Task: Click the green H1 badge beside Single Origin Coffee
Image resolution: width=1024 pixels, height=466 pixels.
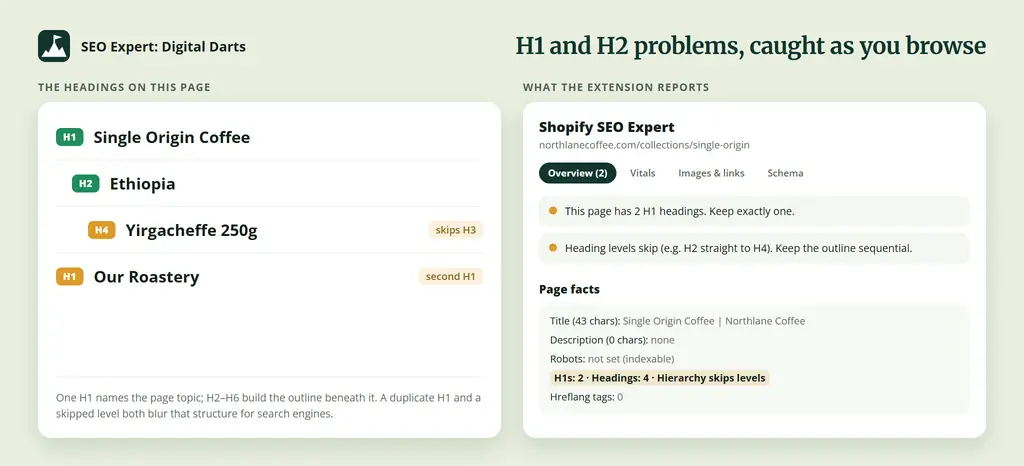Action: click(70, 137)
